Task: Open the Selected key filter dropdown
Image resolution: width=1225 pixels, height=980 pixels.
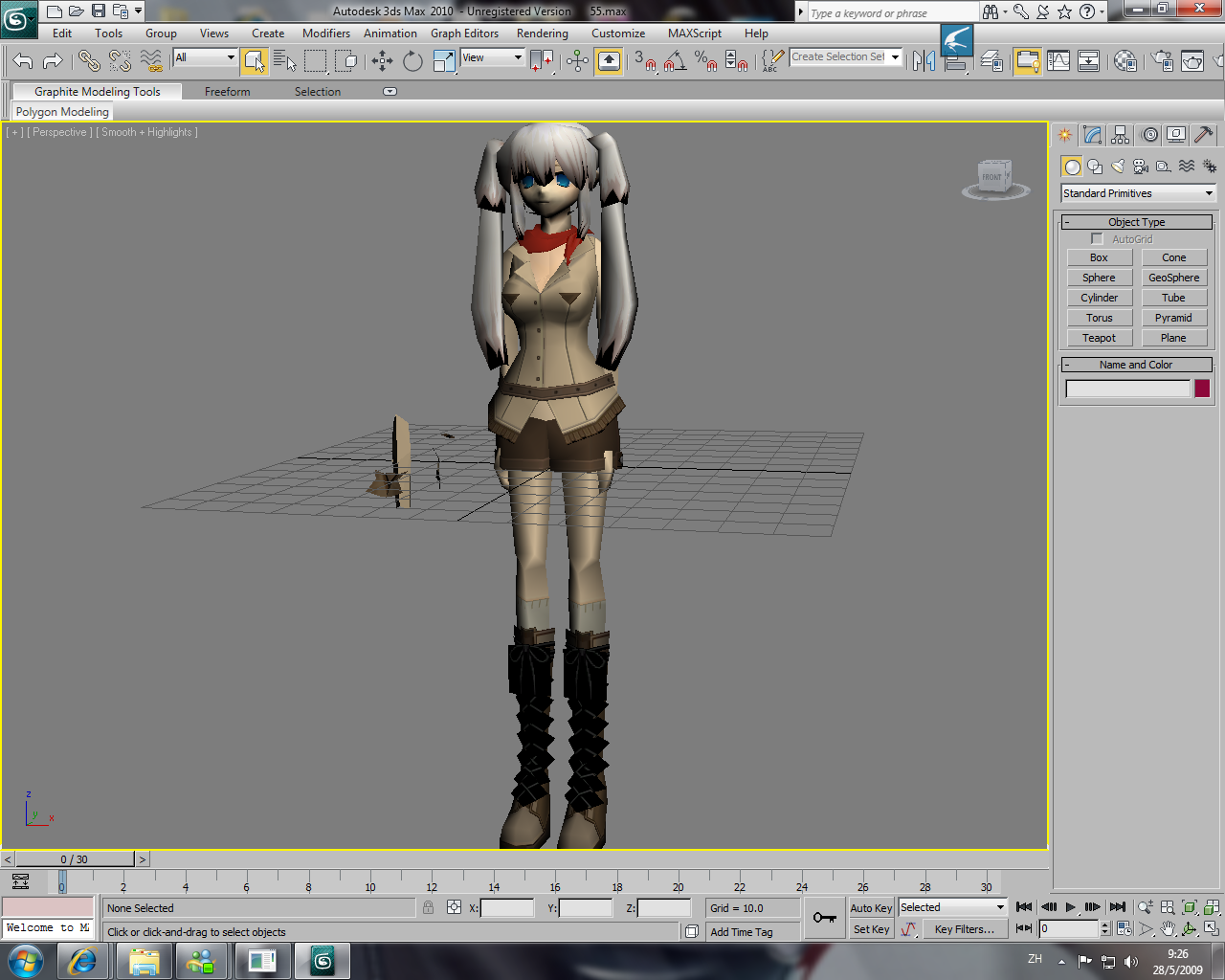Action: (952, 907)
